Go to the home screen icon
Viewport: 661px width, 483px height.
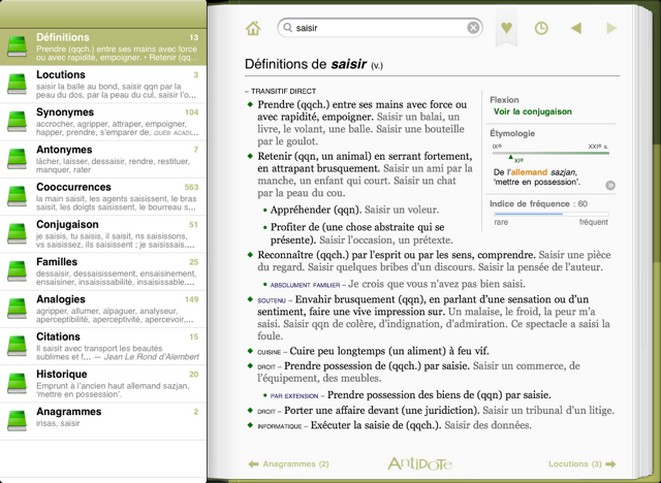[253, 28]
